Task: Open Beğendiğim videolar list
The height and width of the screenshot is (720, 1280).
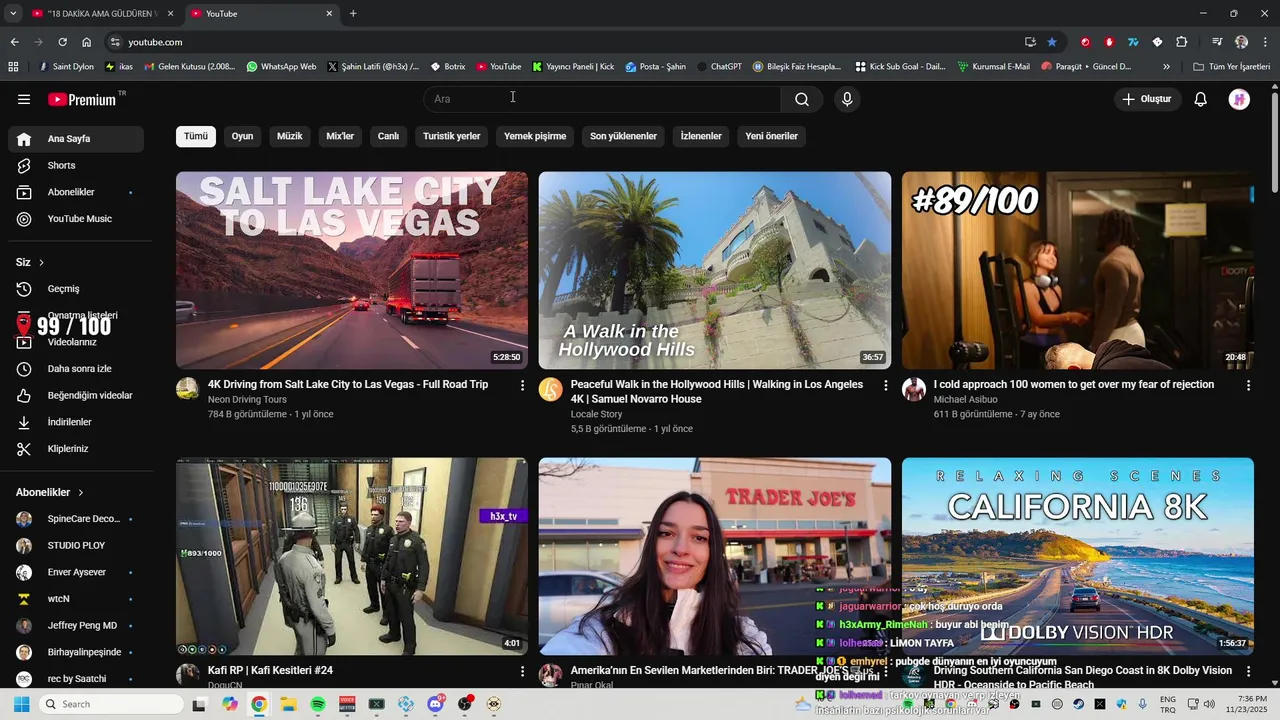Action: (x=76, y=396)
